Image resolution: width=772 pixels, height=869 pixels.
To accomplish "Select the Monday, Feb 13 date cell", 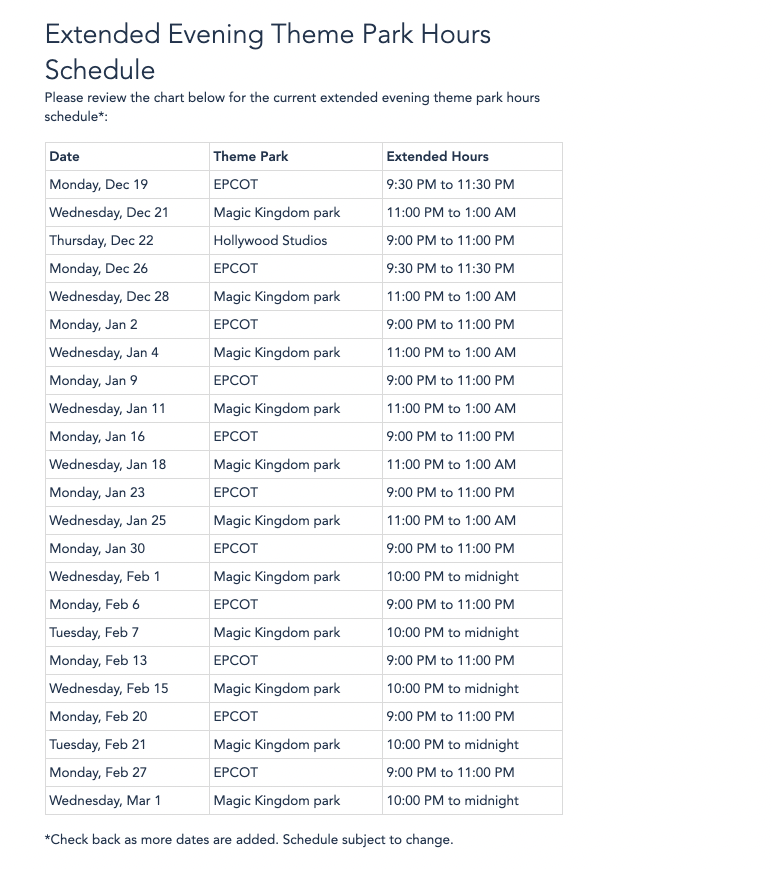I will [x=98, y=661].
